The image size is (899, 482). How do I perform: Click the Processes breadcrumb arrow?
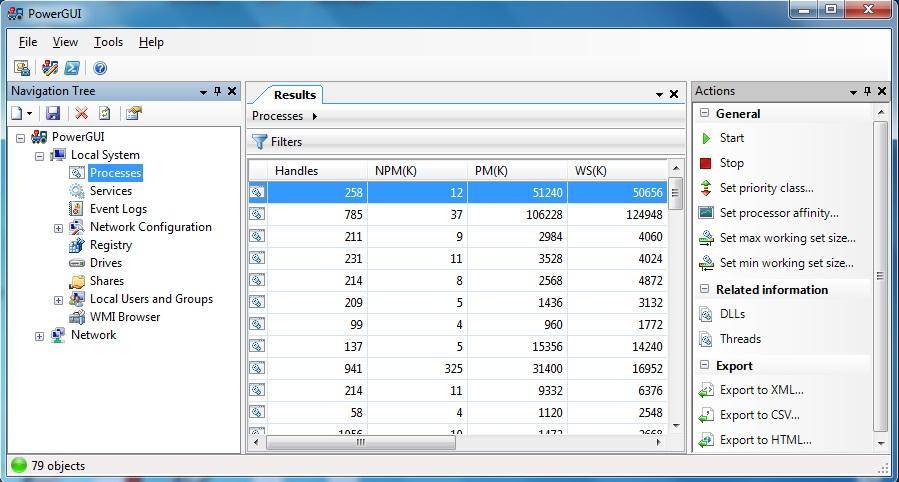315,116
